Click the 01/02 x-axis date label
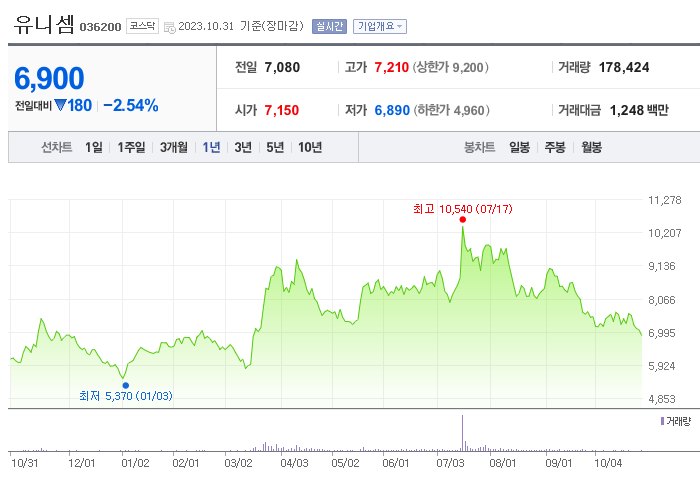The width and height of the screenshot is (700, 482). pos(135,463)
